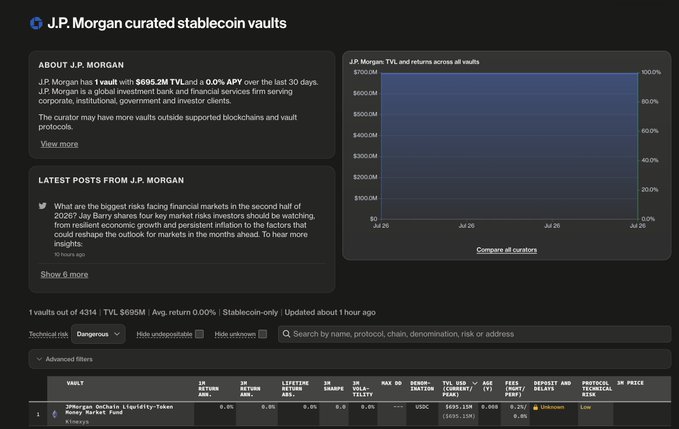Click the lock icon next to Unknown deposit status
This screenshot has height=429, width=679.
coord(536,407)
